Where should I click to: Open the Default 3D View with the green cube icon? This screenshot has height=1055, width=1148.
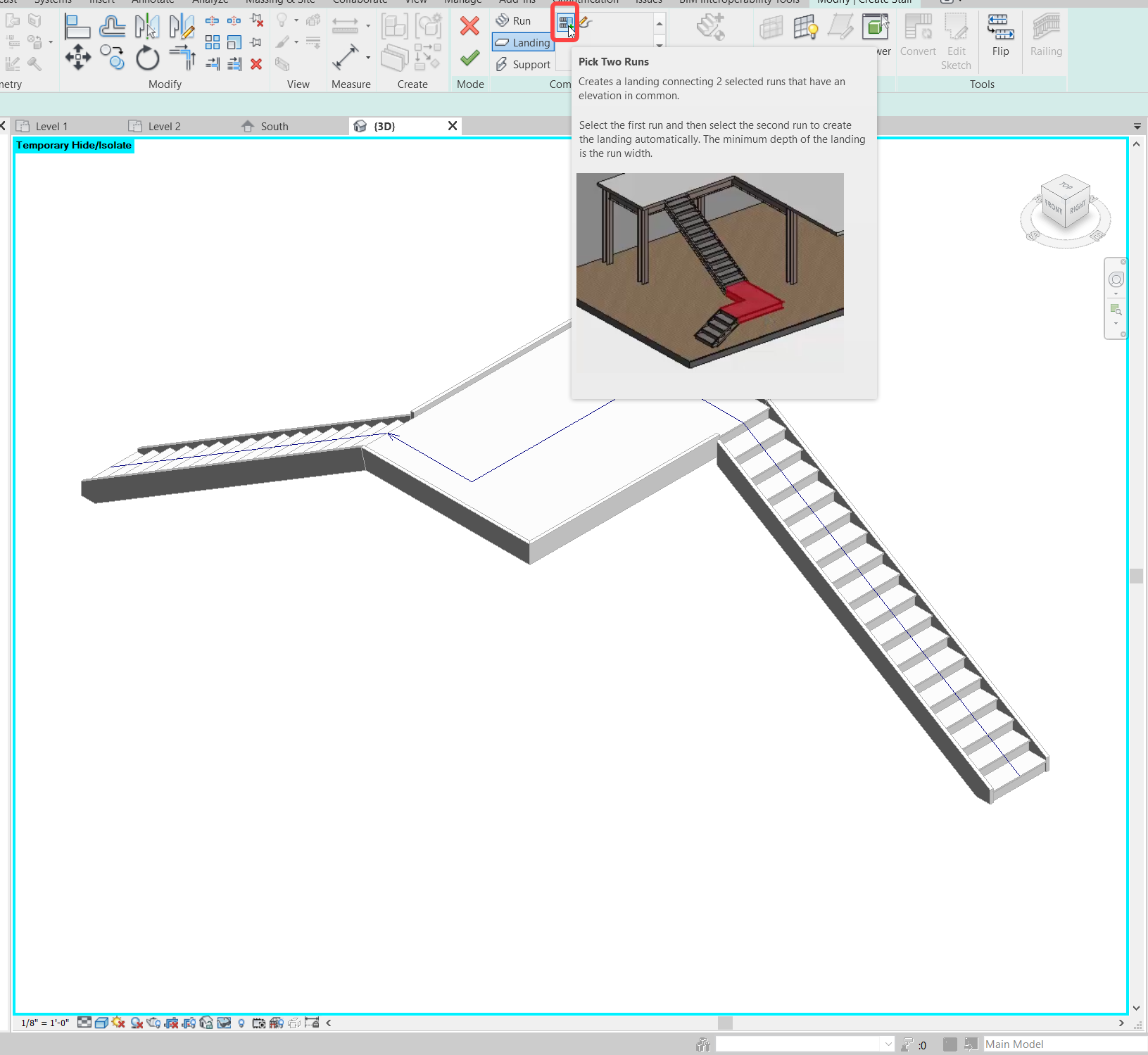tap(875, 27)
